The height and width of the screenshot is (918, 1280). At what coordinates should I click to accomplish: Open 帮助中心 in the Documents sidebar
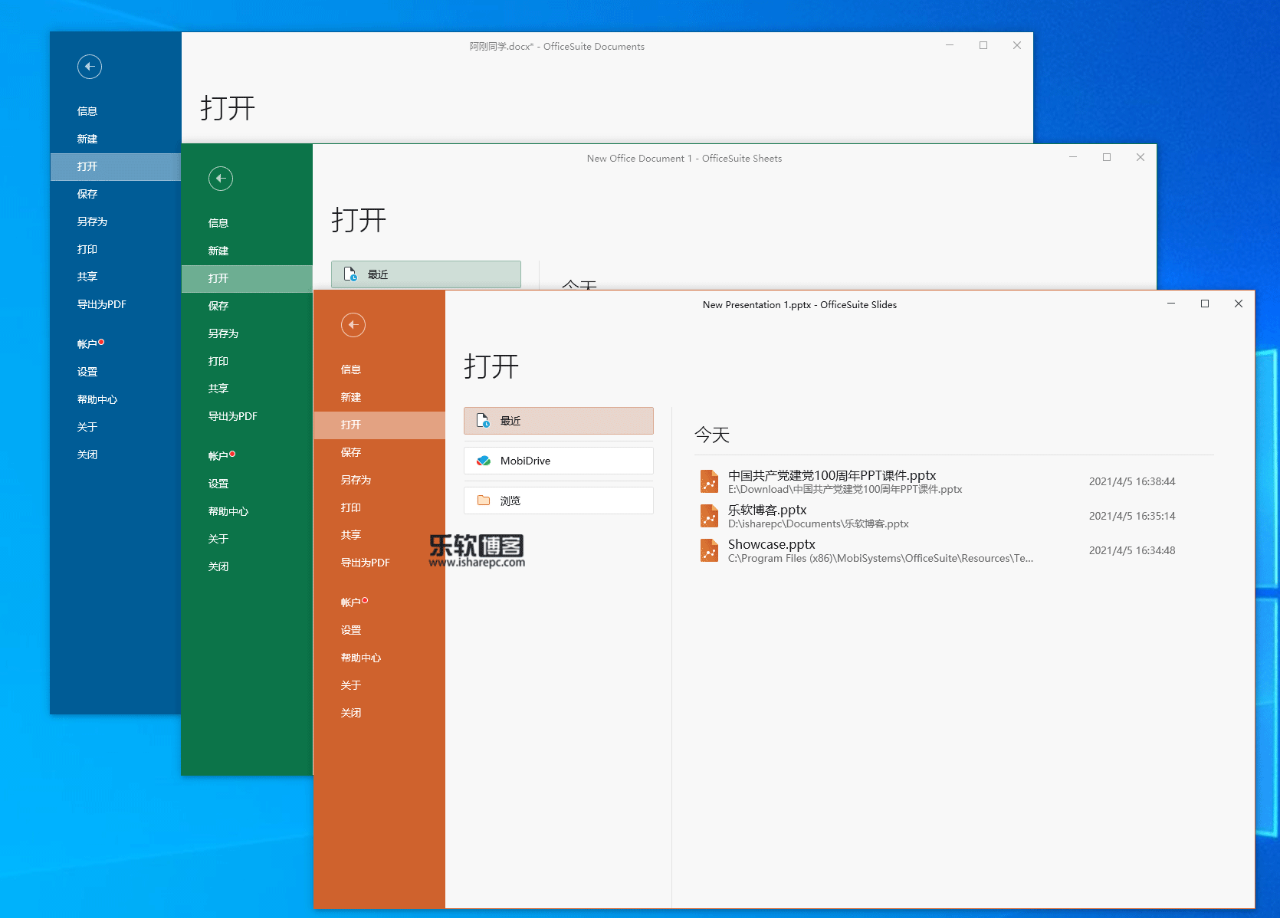click(98, 400)
